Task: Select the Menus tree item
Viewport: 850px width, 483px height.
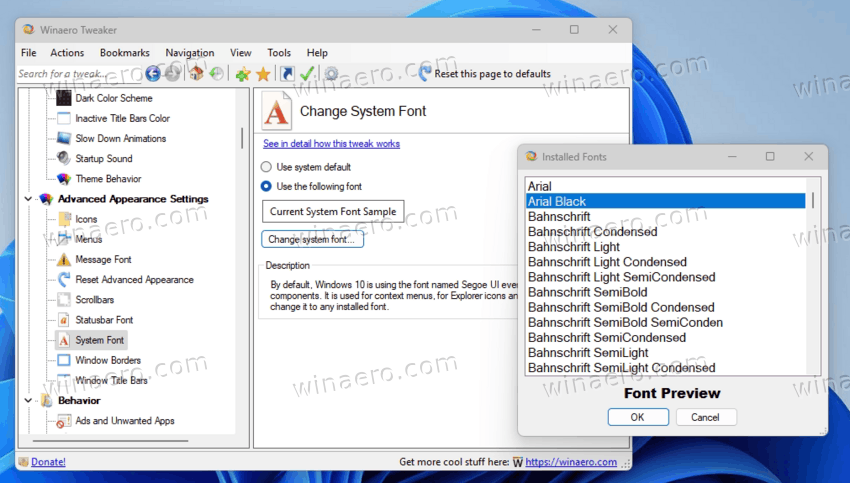Action: click(x=89, y=239)
